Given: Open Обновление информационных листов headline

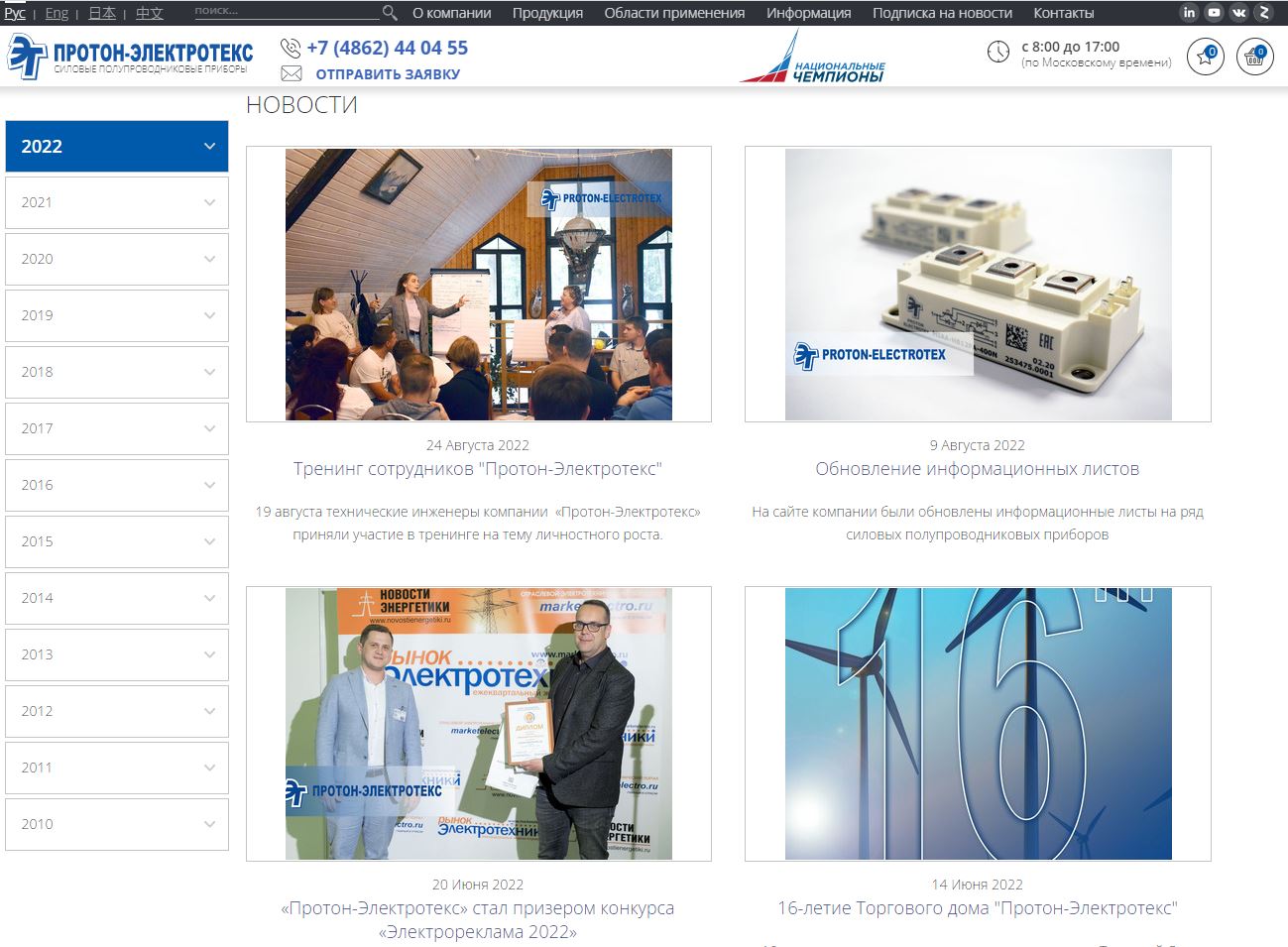Looking at the screenshot, I should (978, 469).
